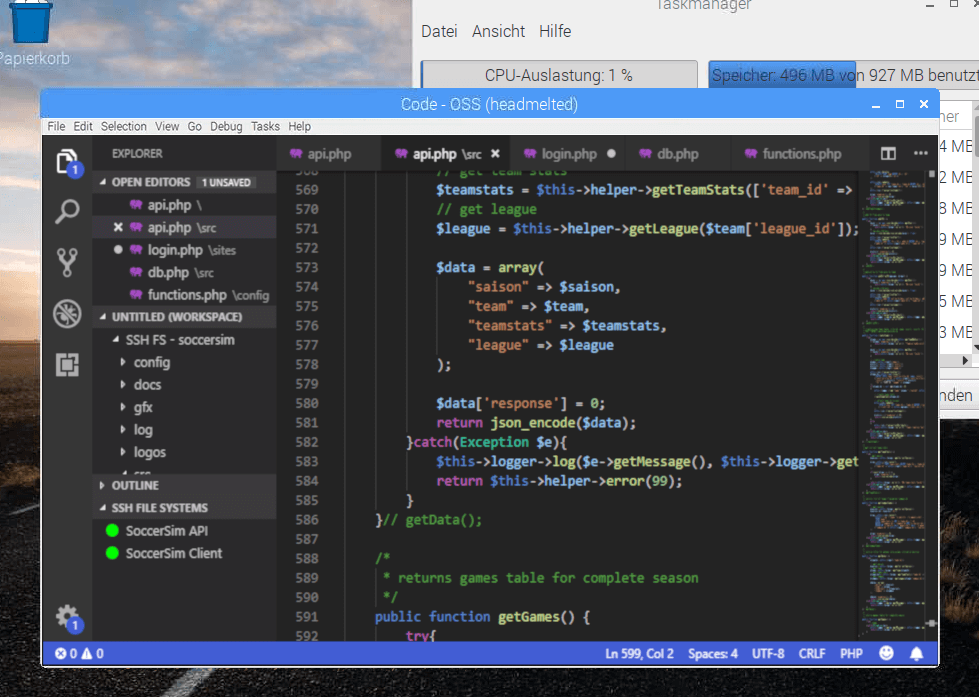The height and width of the screenshot is (697, 979).
Task: Open the Debug menu
Action: pos(226,126)
